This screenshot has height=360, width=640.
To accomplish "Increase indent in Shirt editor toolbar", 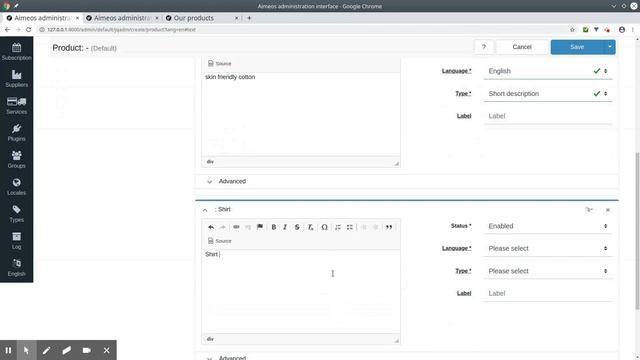I will click(375, 227).
